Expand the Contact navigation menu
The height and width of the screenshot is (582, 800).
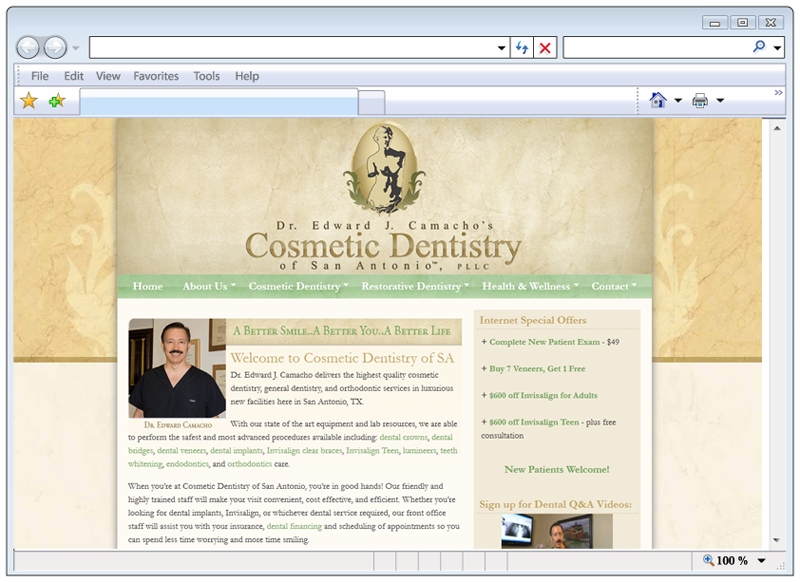click(614, 286)
